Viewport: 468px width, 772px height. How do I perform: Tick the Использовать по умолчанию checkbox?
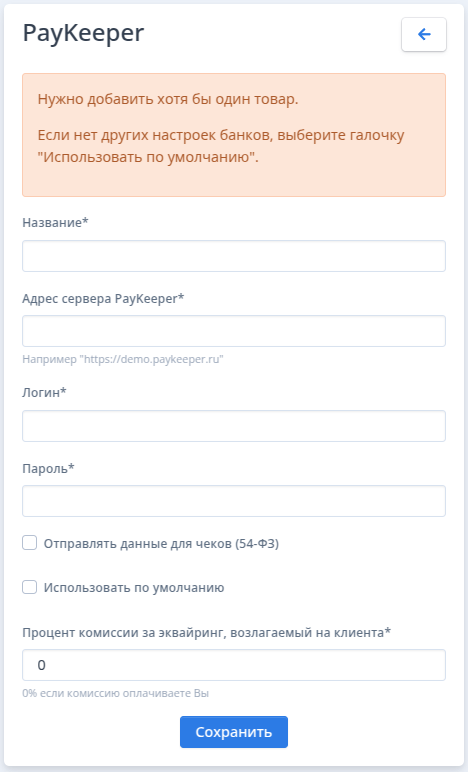click(x=30, y=587)
